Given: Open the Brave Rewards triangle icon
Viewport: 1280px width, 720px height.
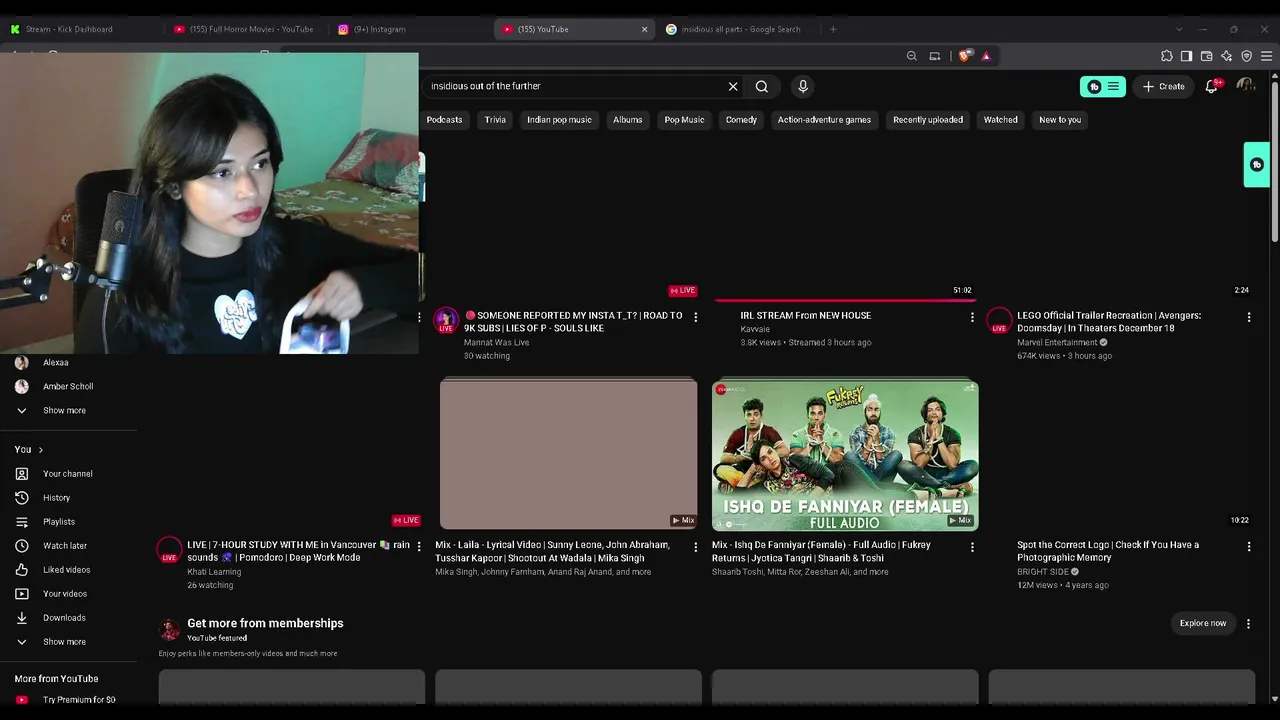Looking at the screenshot, I should 986,56.
